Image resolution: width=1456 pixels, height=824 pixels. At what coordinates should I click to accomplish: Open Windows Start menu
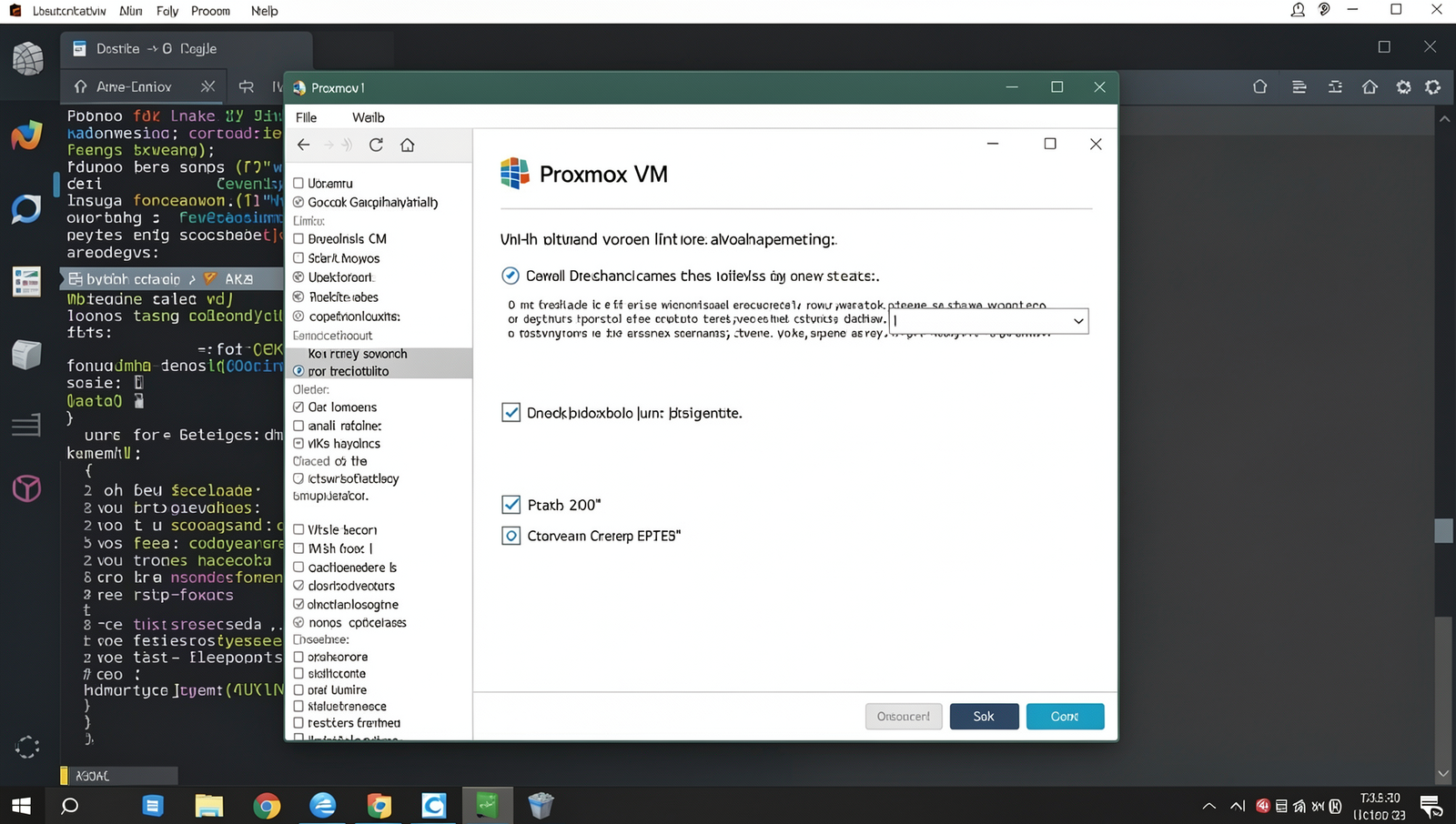tap(21, 805)
